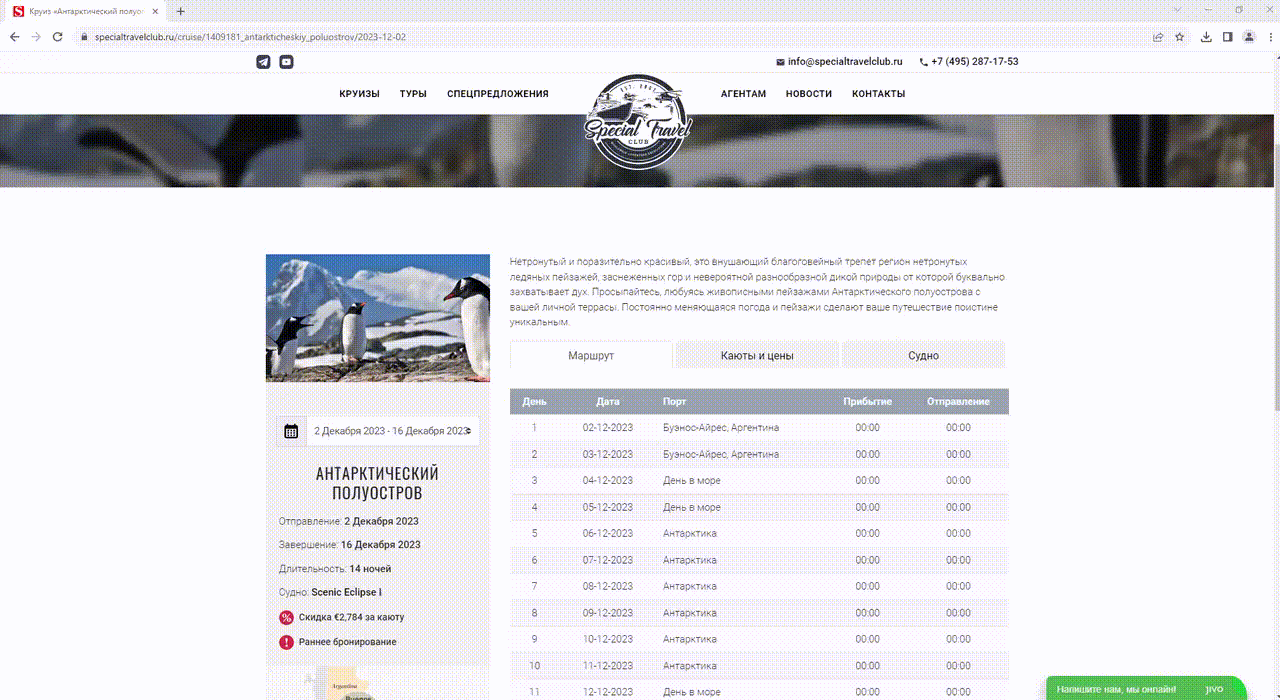Select the 06-12-2023 date cell
Image resolution: width=1280 pixels, height=700 pixels.
608,534
